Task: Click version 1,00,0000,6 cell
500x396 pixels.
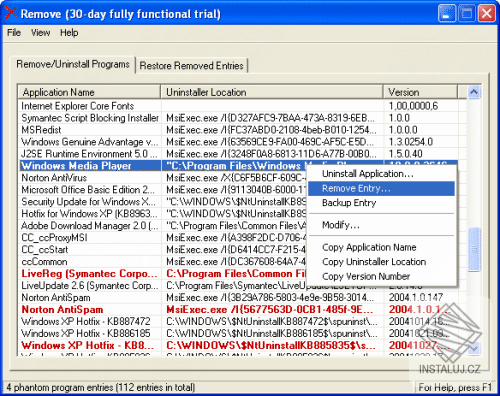Action: (413, 106)
